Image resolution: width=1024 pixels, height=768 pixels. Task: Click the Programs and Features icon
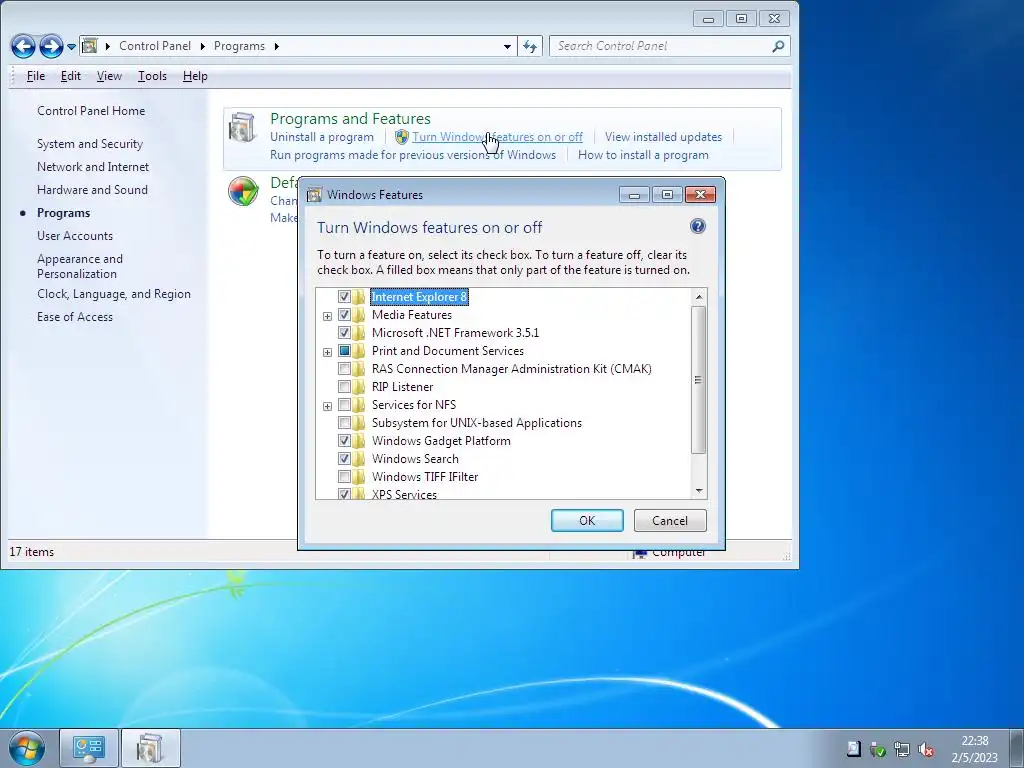pyautogui.click(x=242, y=127)
